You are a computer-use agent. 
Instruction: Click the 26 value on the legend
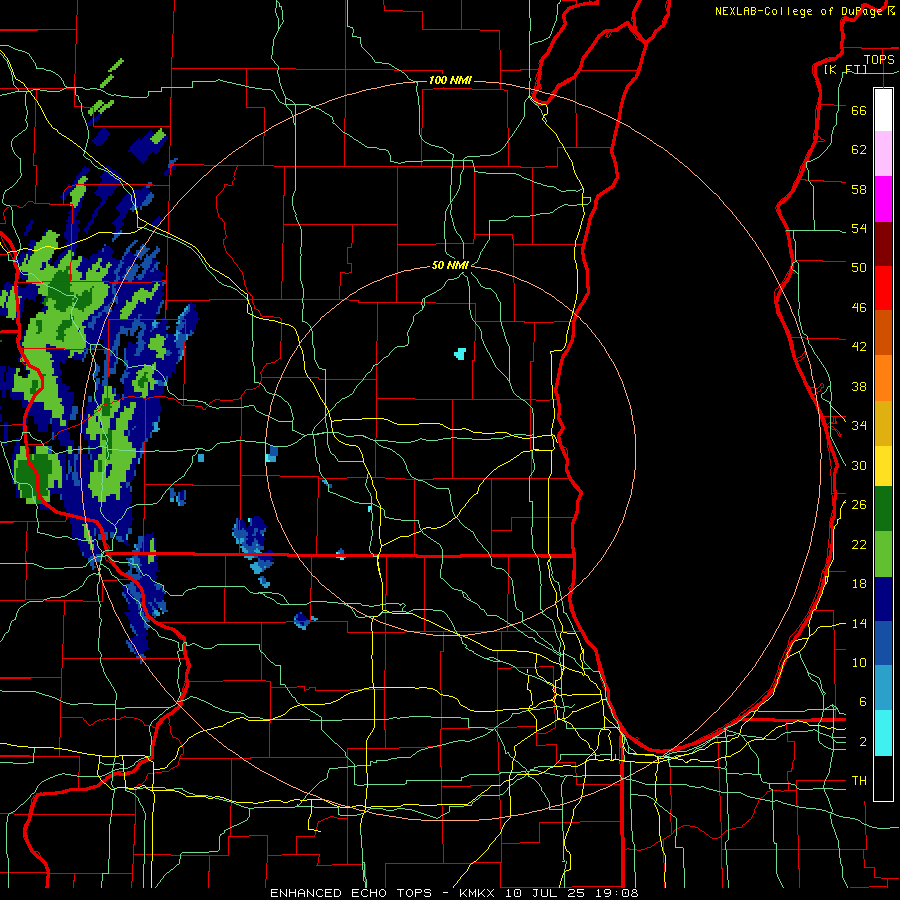(x=859, y=505)
